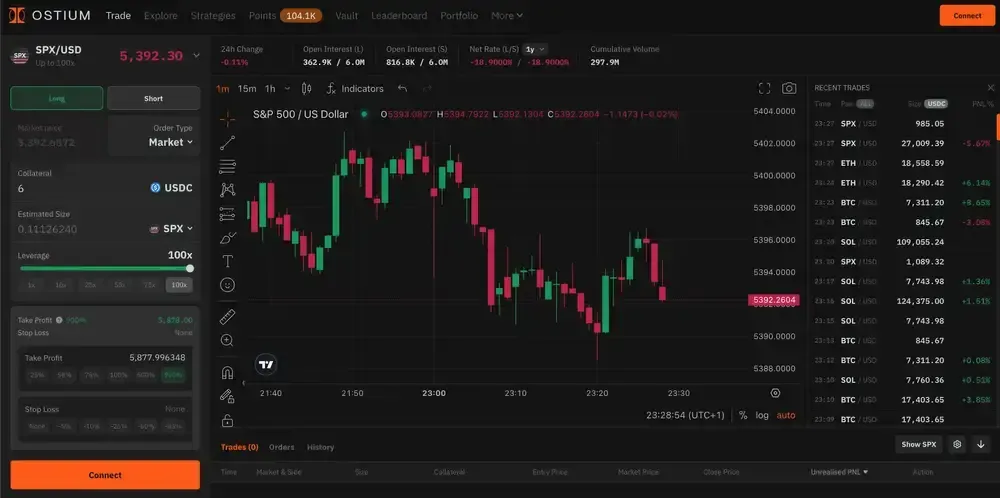Click the Take Profit info icon
Image resolution: width=1000 pixels, height=498 pixels.
[59, 320]
